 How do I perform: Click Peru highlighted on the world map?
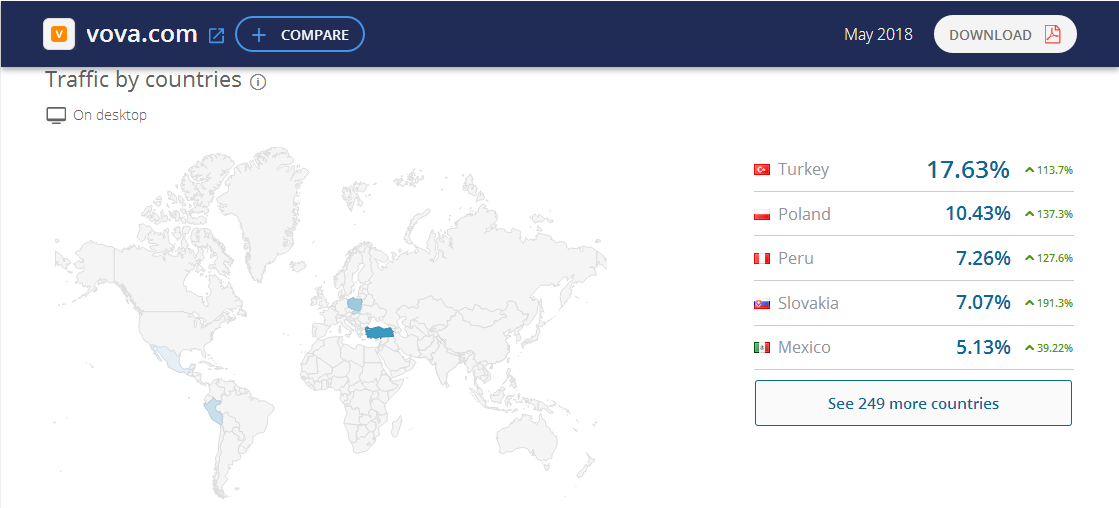click(213, 412)
